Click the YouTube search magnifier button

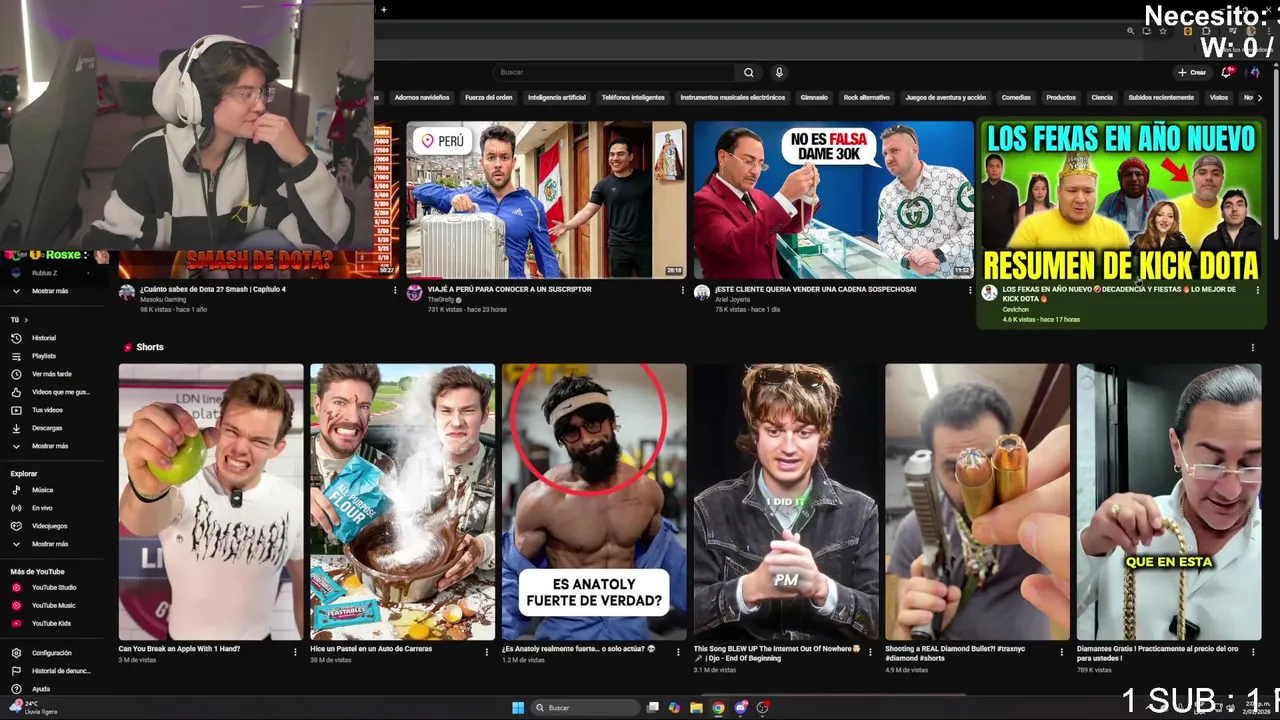coord(748,72)
